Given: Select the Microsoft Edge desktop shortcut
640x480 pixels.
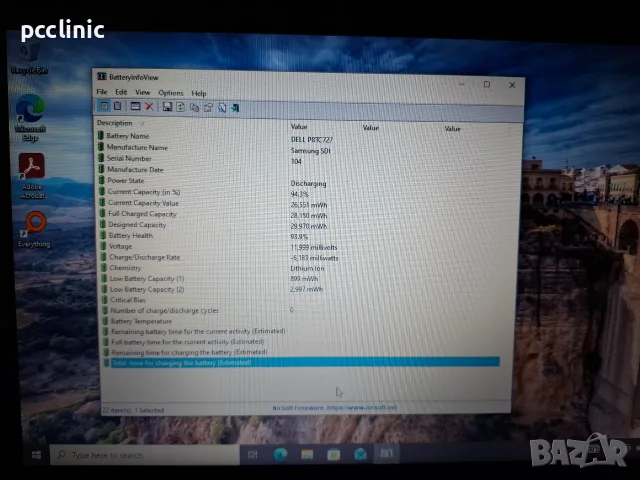Looking at the screenshot, I should 30,118.
